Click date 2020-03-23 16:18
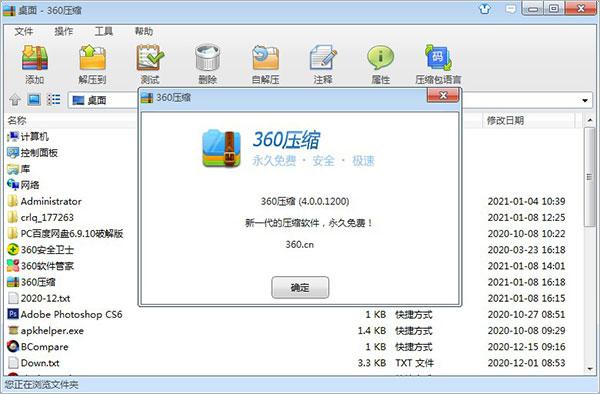600x394 pixels. [x=526, y=249]
